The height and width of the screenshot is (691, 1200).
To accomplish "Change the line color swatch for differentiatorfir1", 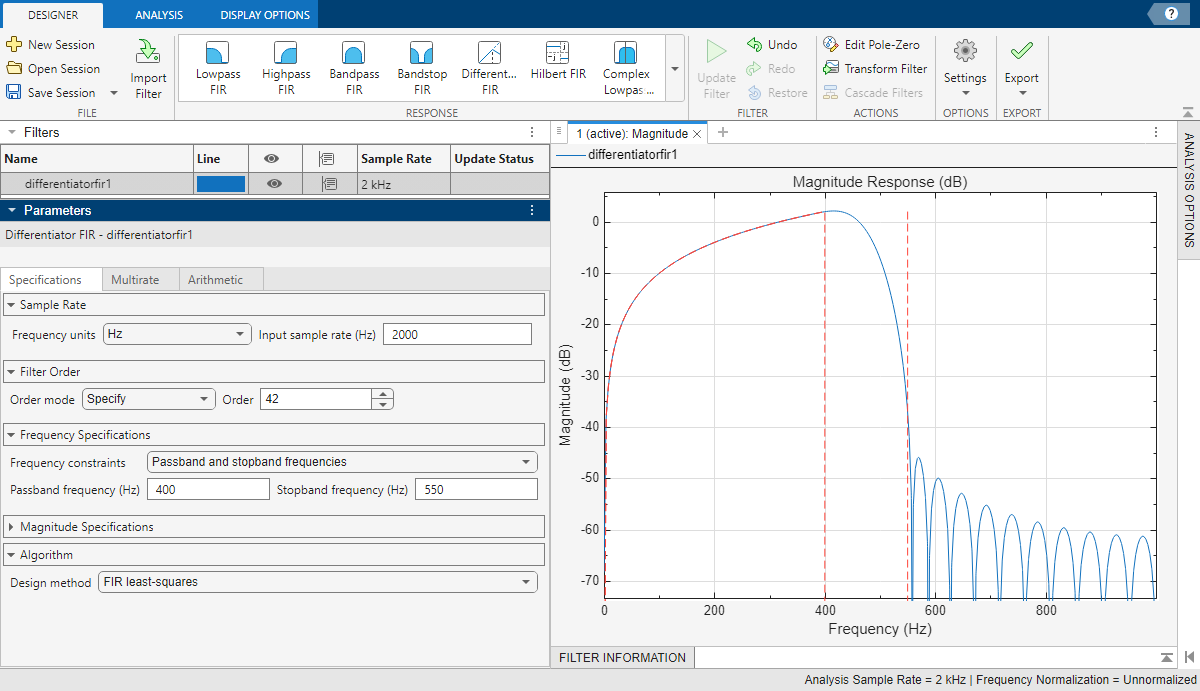I will (219, 183).
